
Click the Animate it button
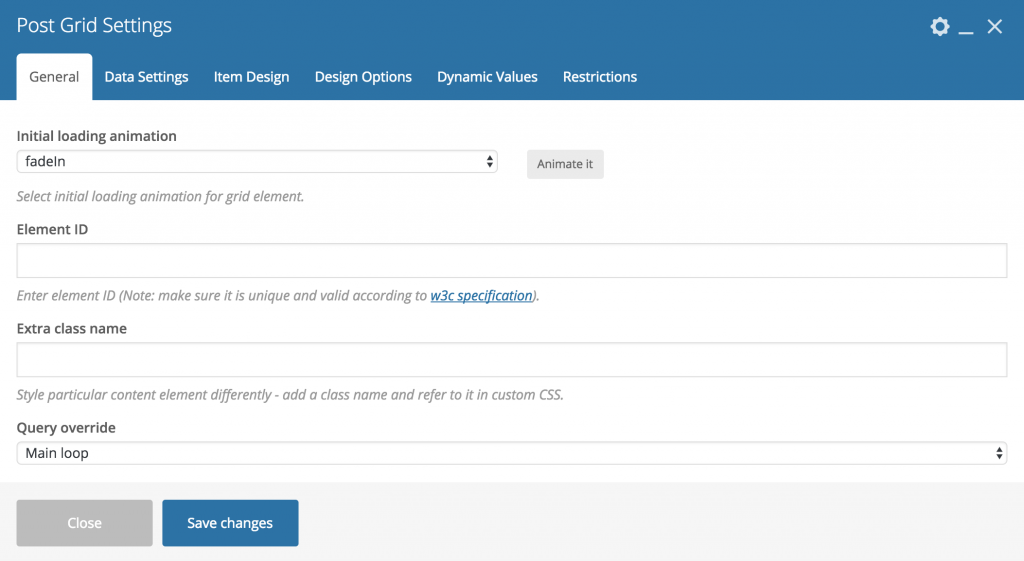tap(566, 164)
